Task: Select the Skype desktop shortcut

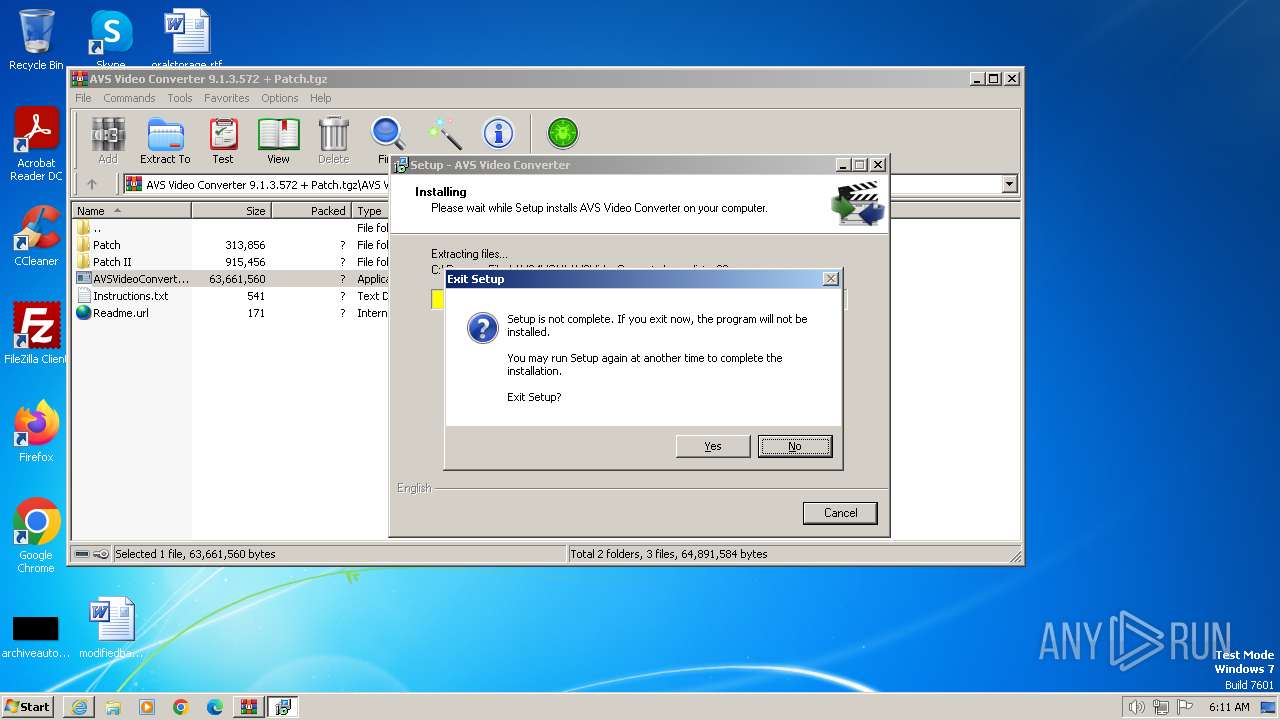Action: 110,38
